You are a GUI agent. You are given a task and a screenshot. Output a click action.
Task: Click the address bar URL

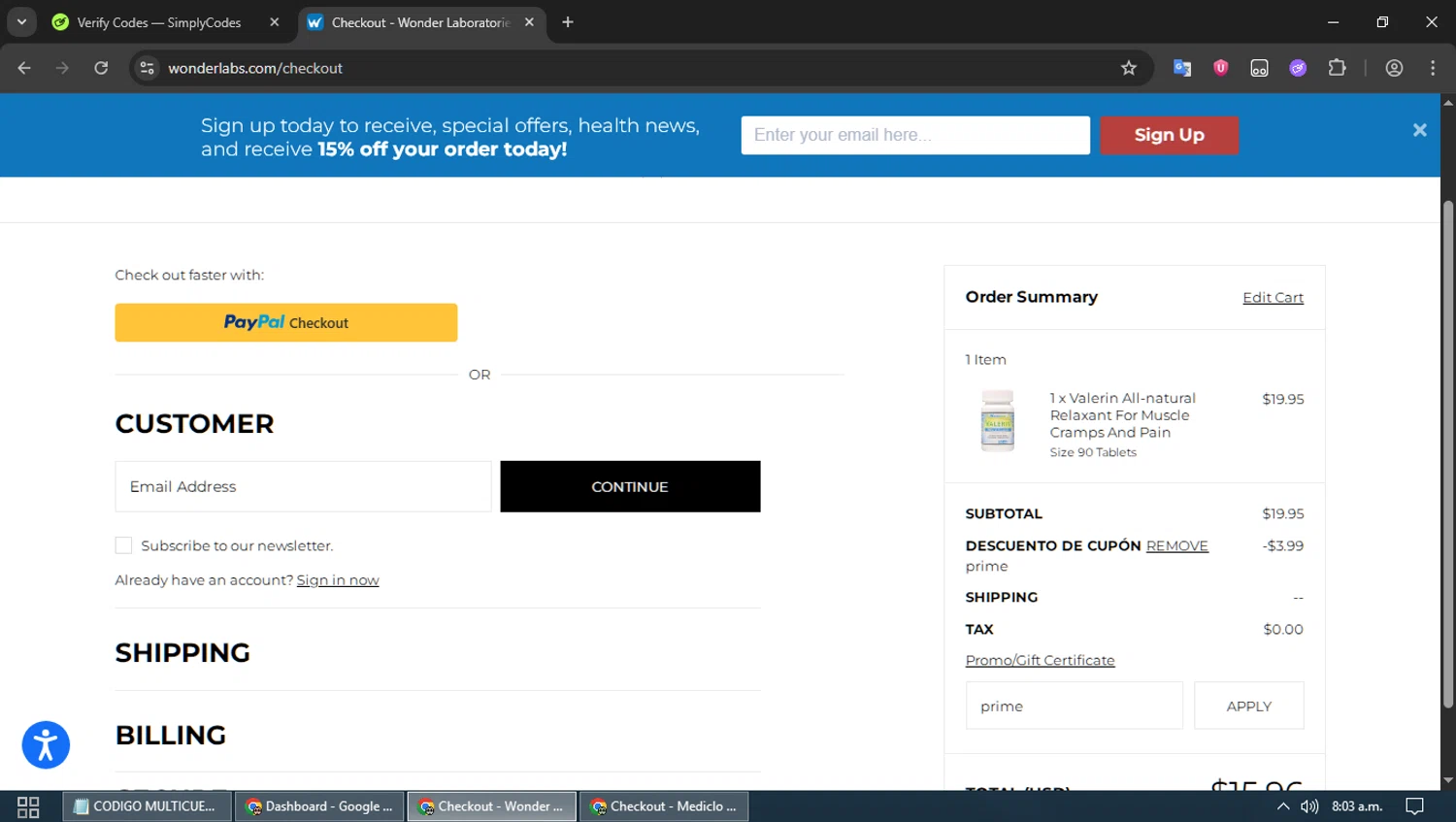pyautogui.click(x=255, y=68)
